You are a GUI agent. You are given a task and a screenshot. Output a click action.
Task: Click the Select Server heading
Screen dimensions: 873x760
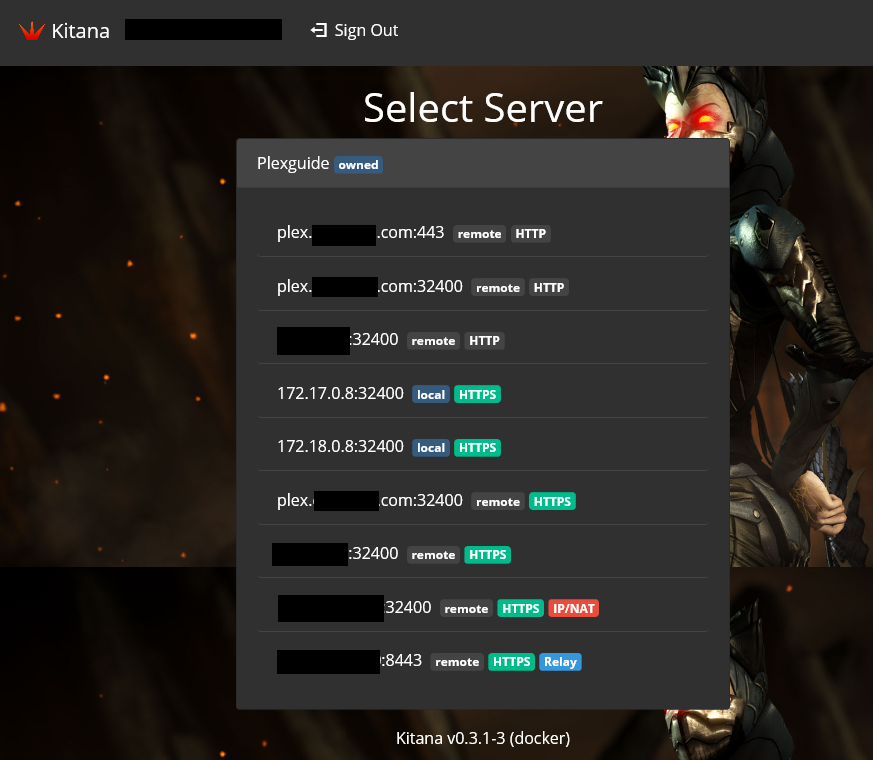click(x=483, y=108)
